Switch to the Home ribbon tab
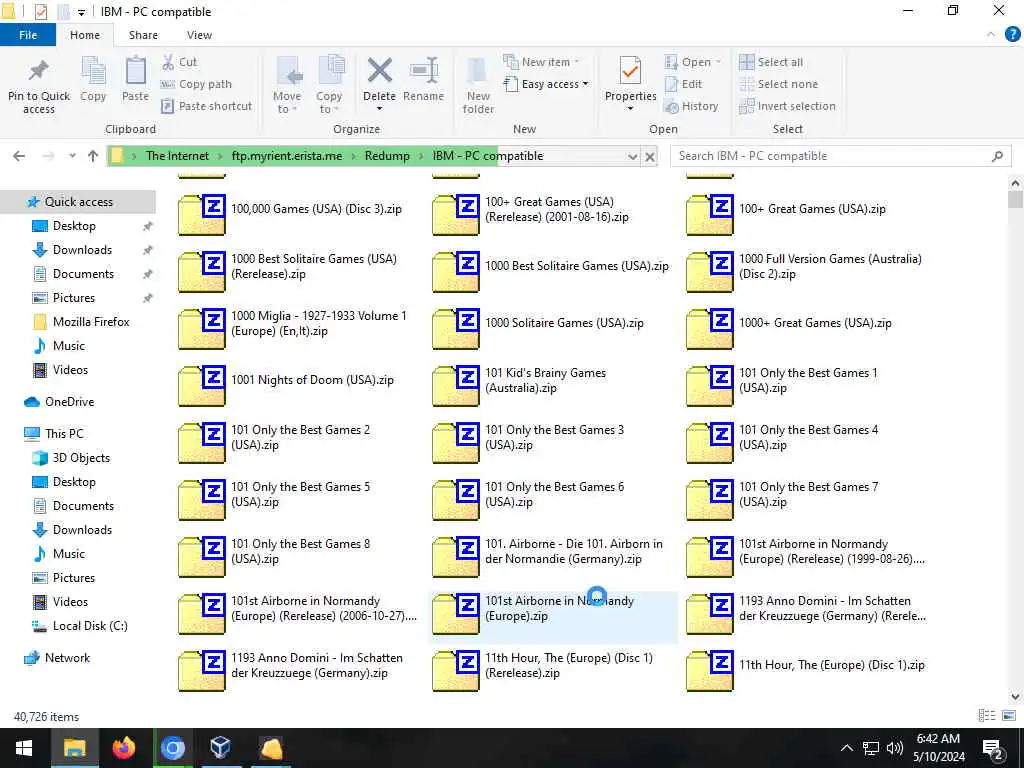 [x=85, y=35]
